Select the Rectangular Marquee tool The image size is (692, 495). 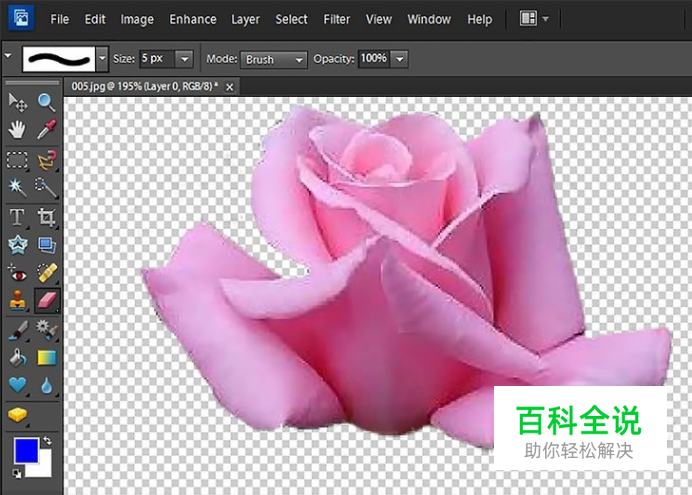18,160
